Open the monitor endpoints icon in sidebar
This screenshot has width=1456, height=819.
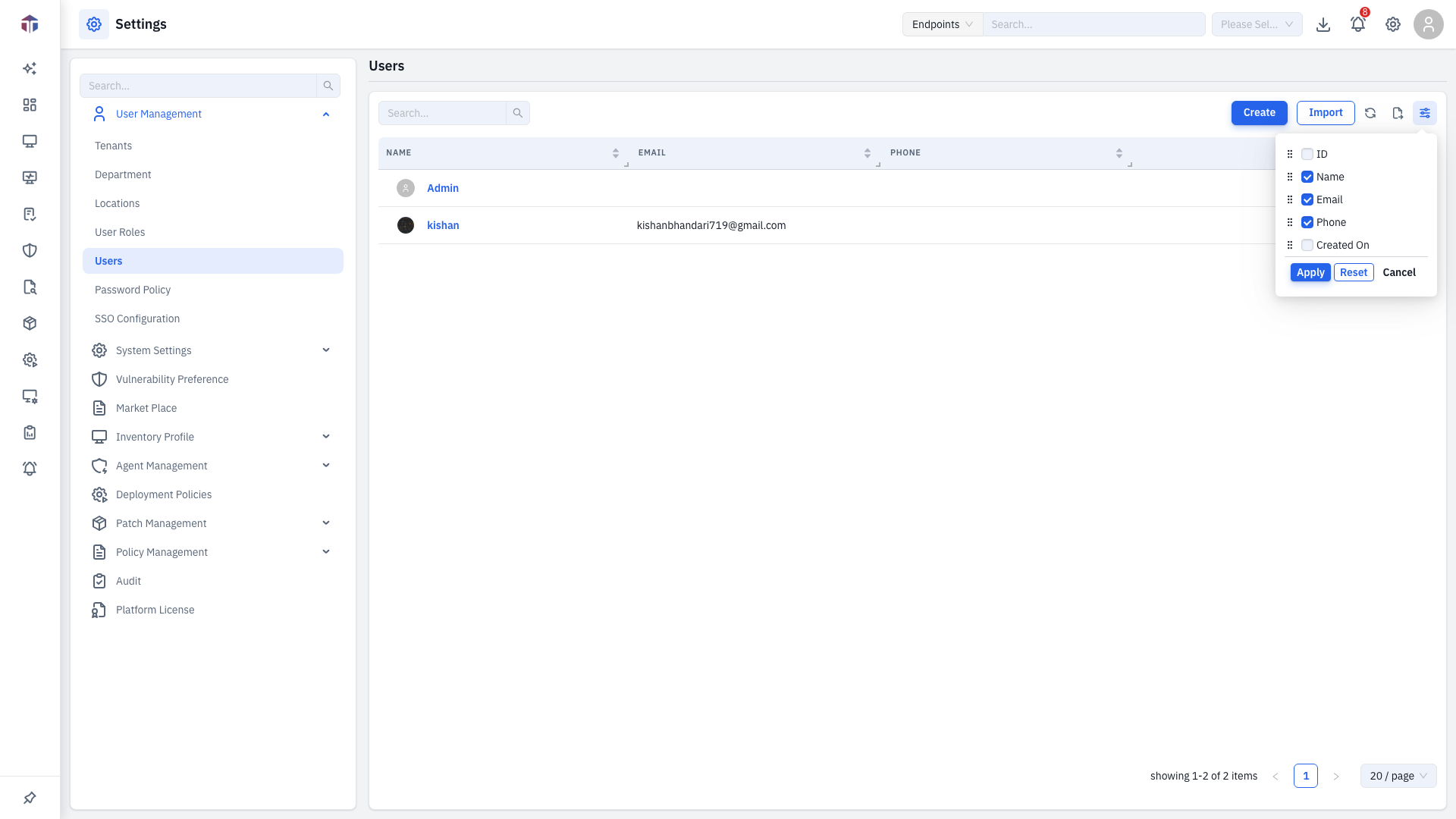[x=30, y=141]
